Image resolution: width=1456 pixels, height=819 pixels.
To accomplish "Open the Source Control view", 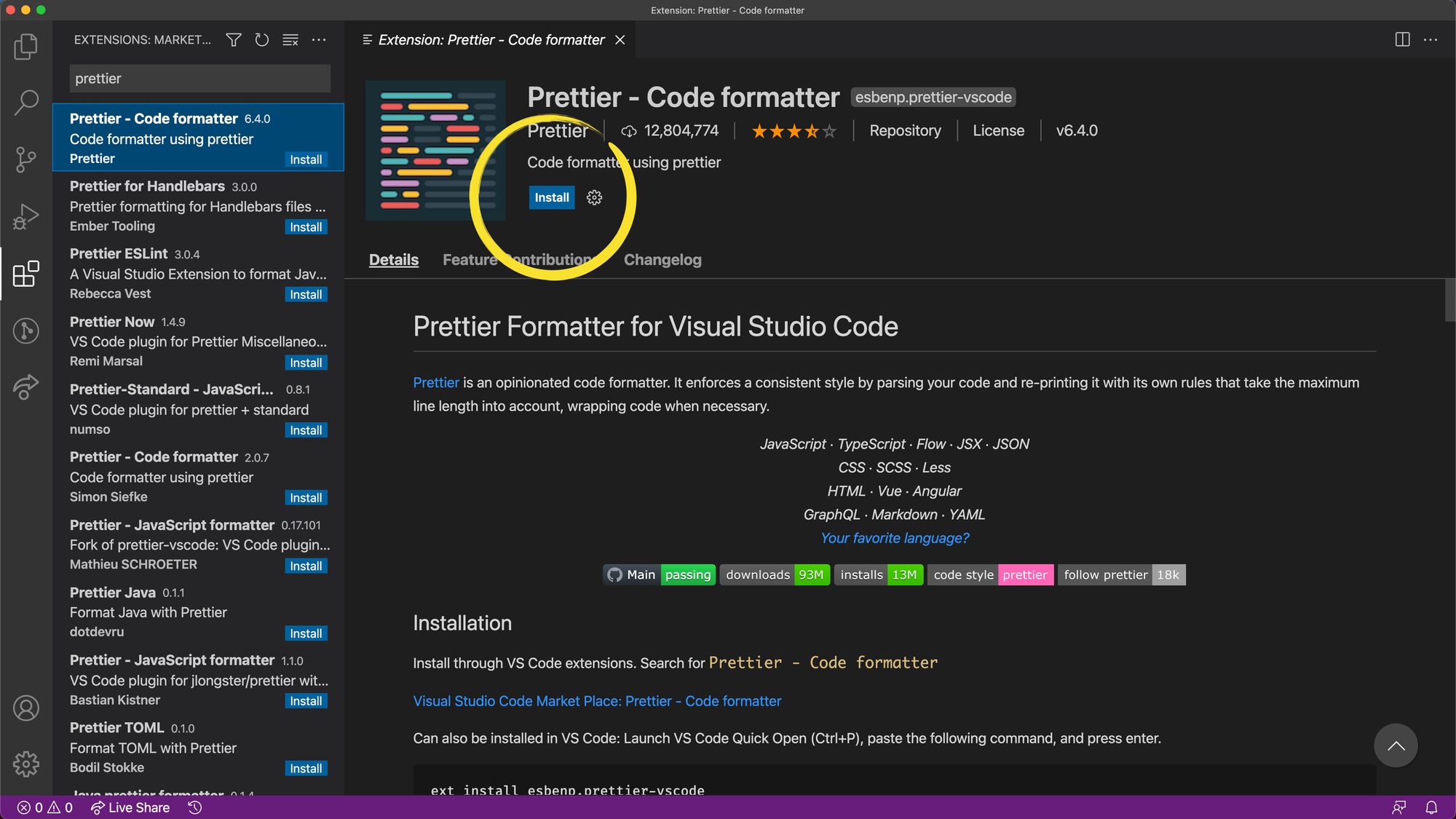I will tap(26, 159).
